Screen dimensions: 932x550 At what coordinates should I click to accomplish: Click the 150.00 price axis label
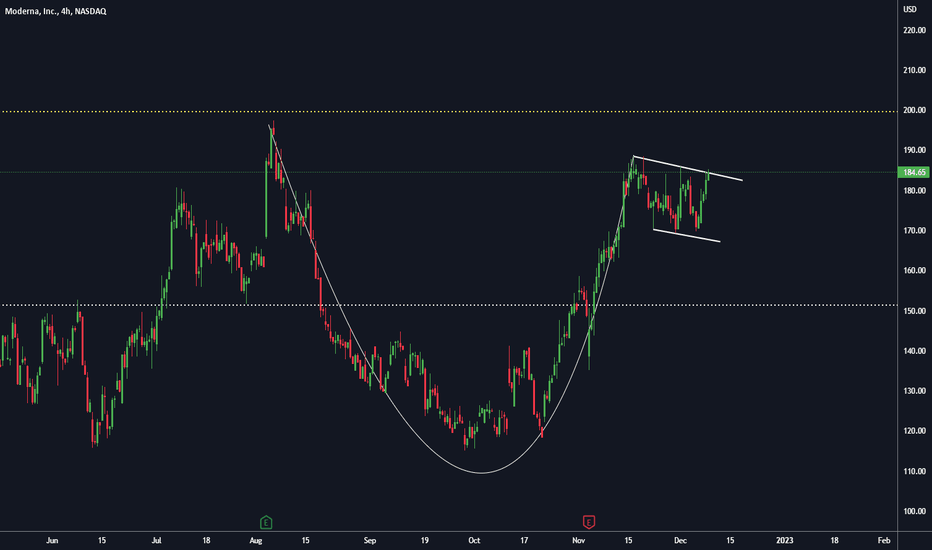click(x=914, y=311)
